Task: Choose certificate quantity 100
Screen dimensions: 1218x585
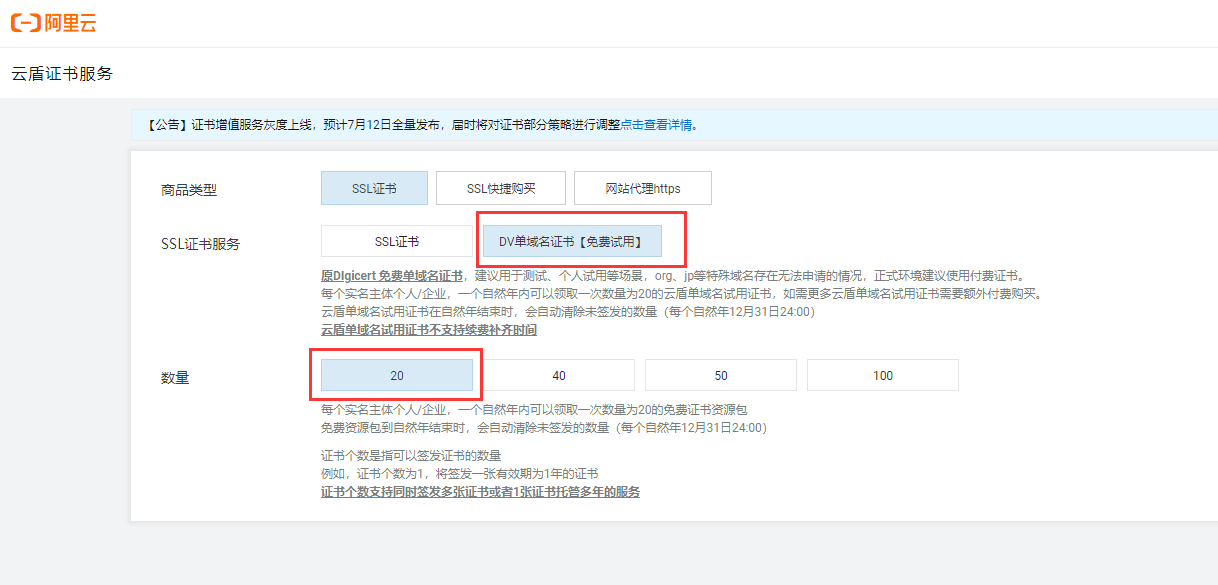Action: 882,375
